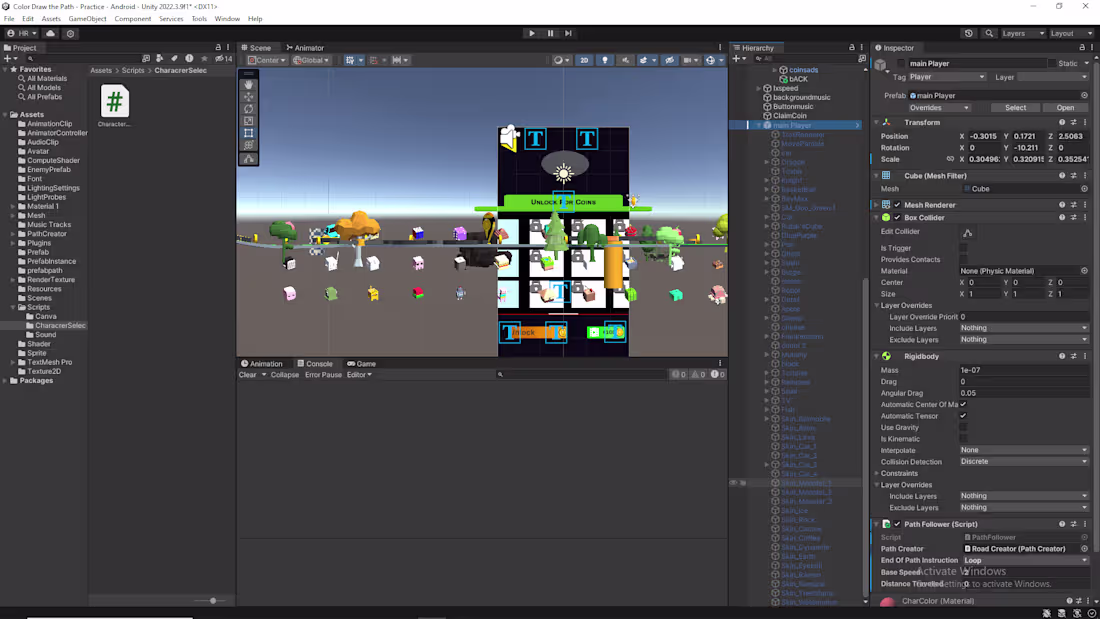Screen dimensions: 1100x619
Task: Toggle main Player active checkbox
Action: point(901,63)
